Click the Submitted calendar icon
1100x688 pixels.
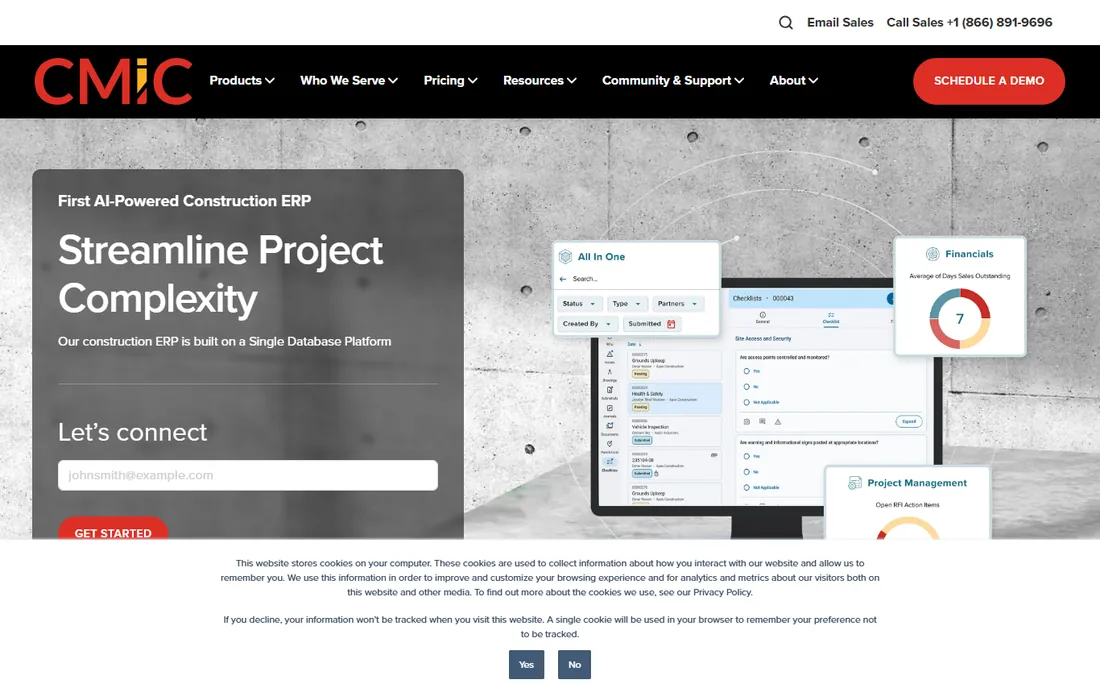coord(671,324)
